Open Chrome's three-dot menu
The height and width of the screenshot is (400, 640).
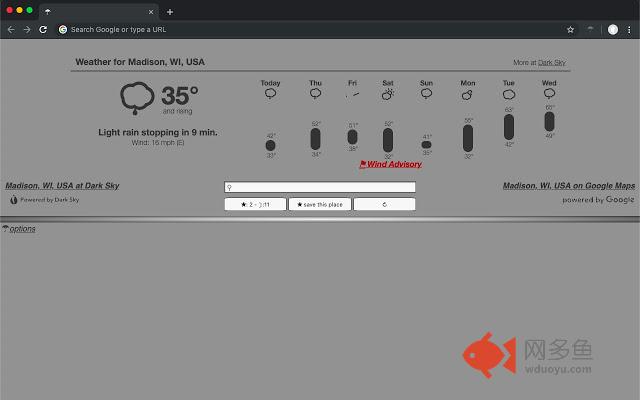tap(630, 30)
